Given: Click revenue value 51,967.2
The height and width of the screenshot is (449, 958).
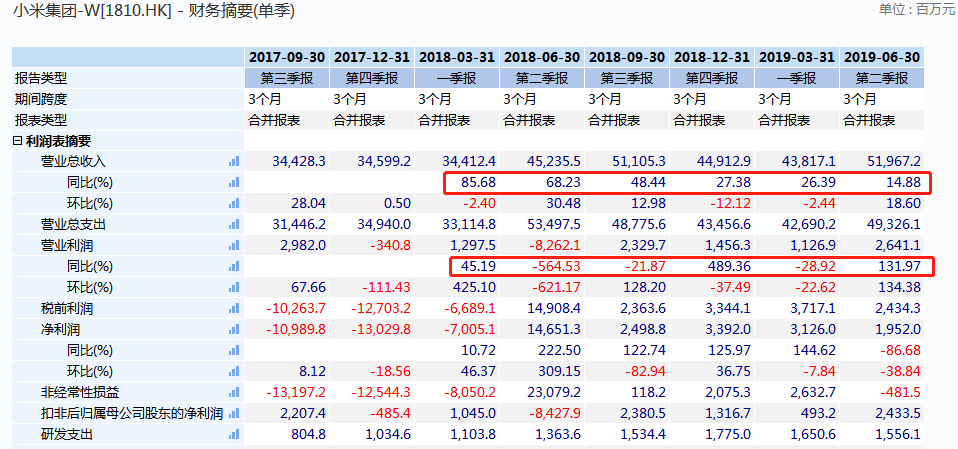Looking at the screenshot, I should [893, 162].
